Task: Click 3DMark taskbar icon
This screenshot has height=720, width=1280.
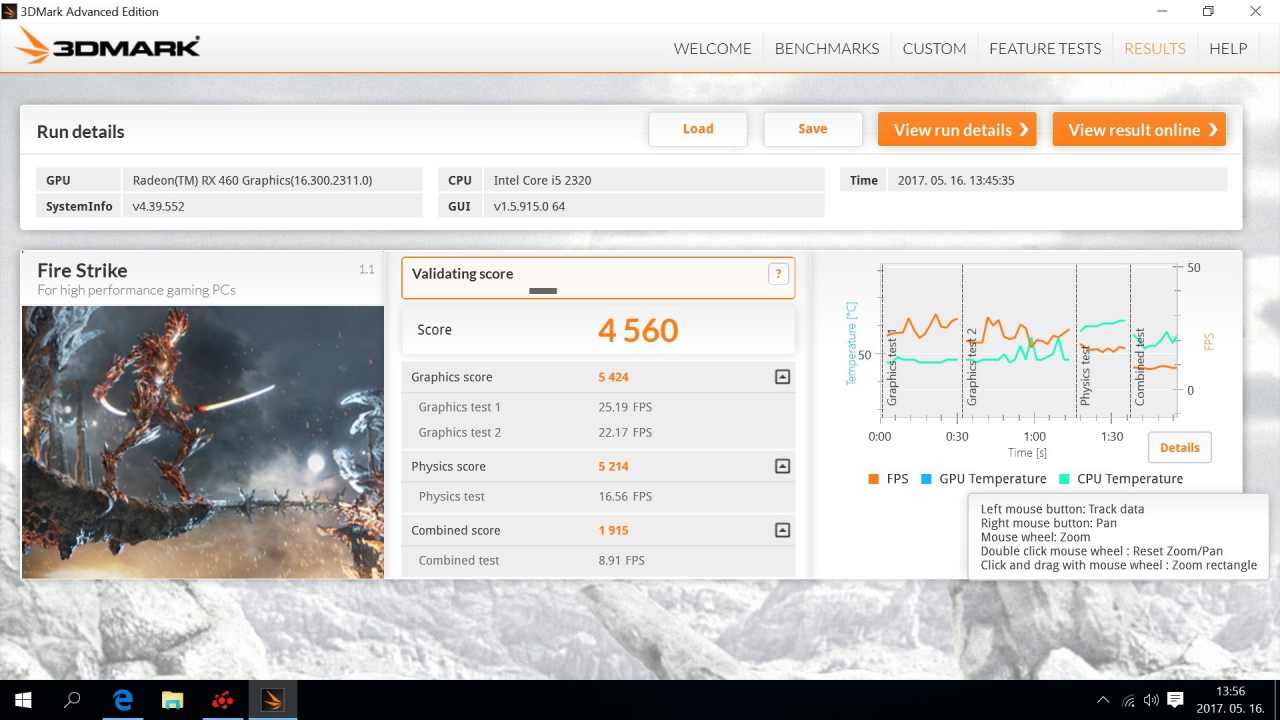Action: tap(272, 700)
